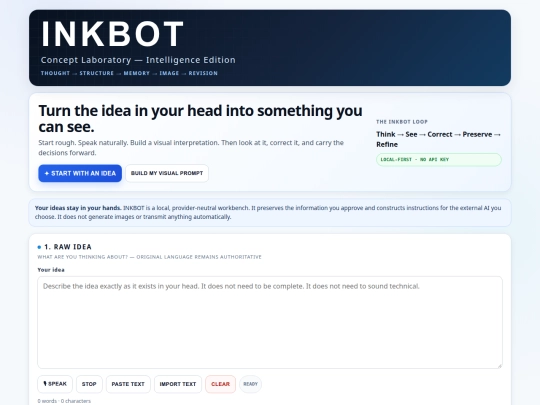The image size is (540, 405).
Task: Open Build My Visual Prompt
Action: pos(167,173)
